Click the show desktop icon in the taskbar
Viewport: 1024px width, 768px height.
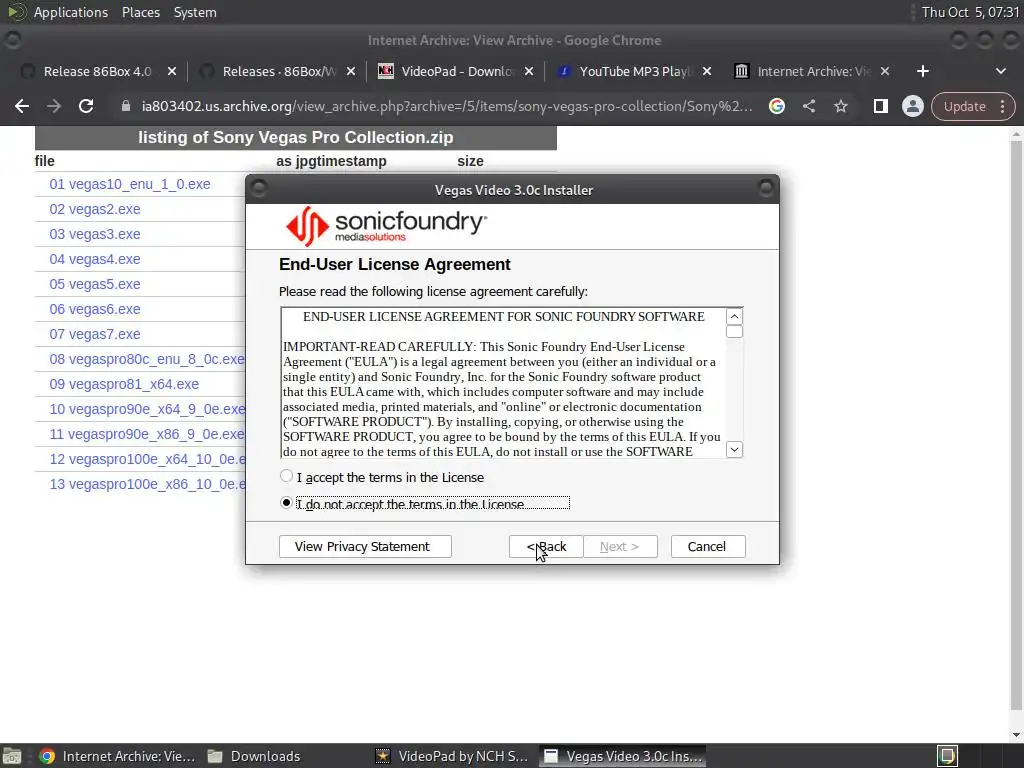pyautogui.click(x=12, y=756)
